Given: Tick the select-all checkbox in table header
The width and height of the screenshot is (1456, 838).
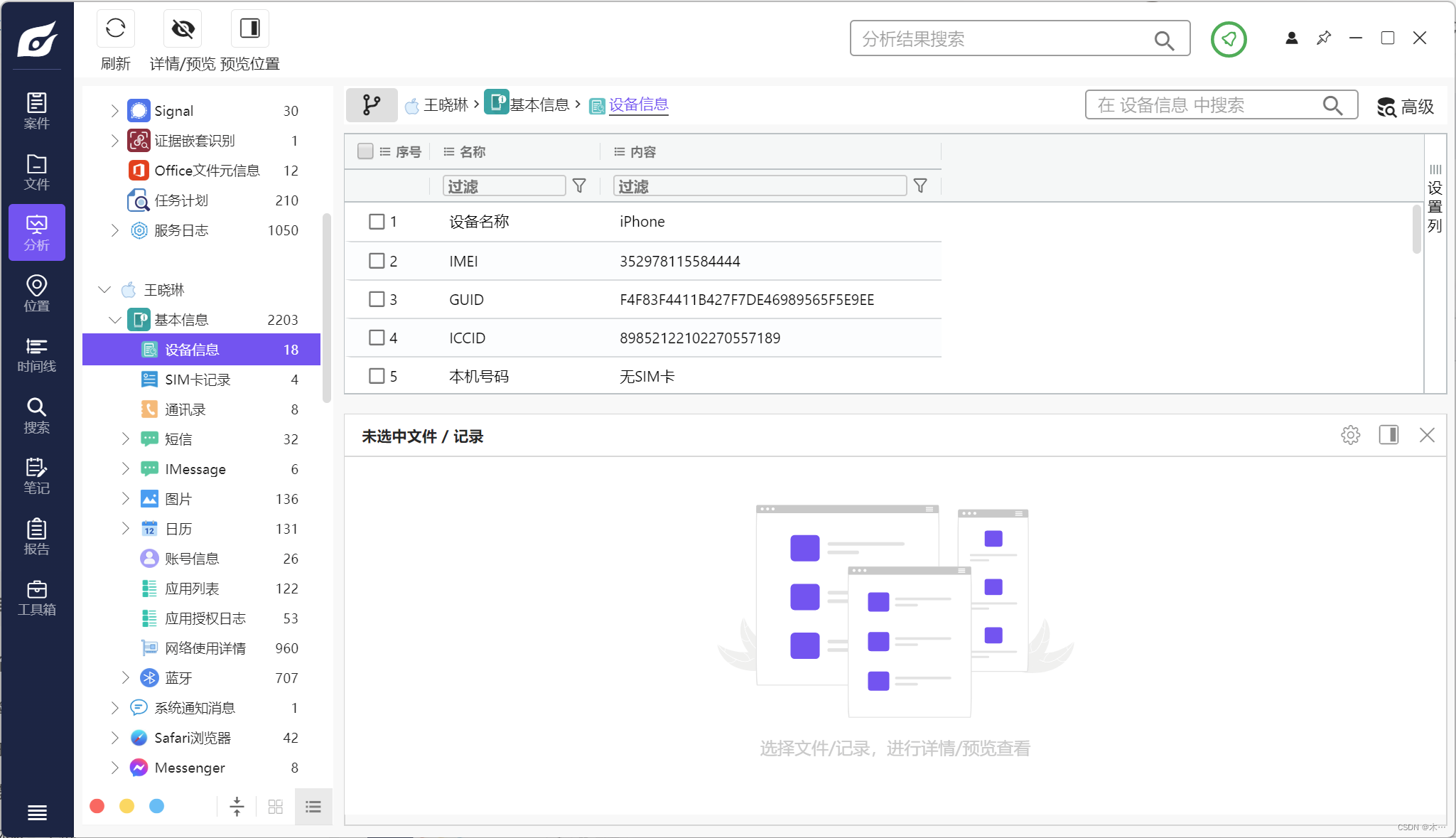Looking at the screenshot, I should (365, 151).
